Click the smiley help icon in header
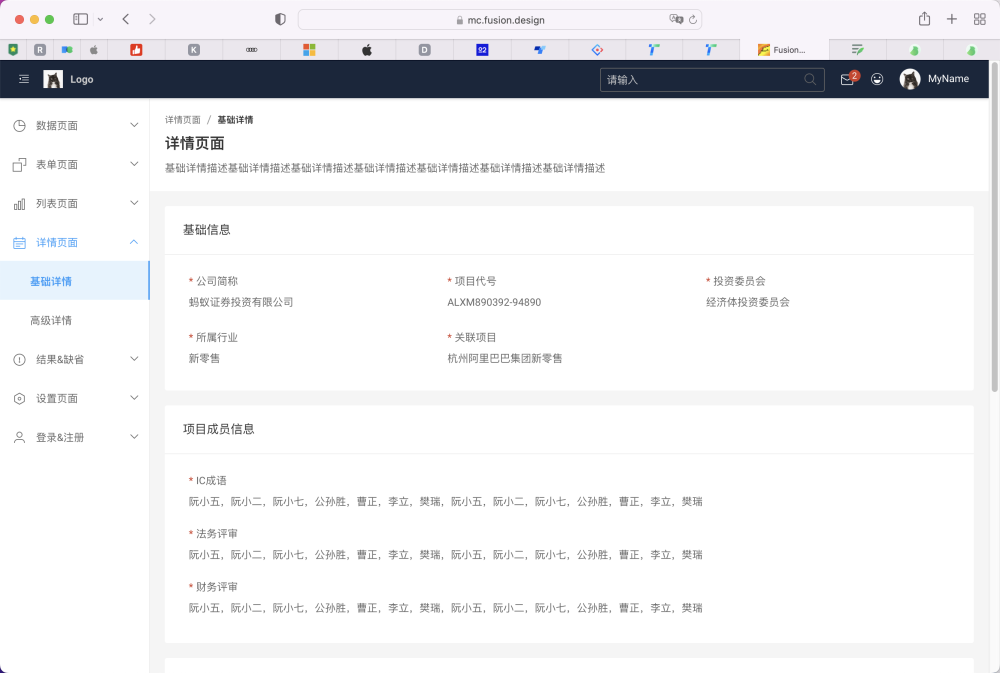Image resolution: width=1000 pixels, height=673 pixels. click(877, 78)
